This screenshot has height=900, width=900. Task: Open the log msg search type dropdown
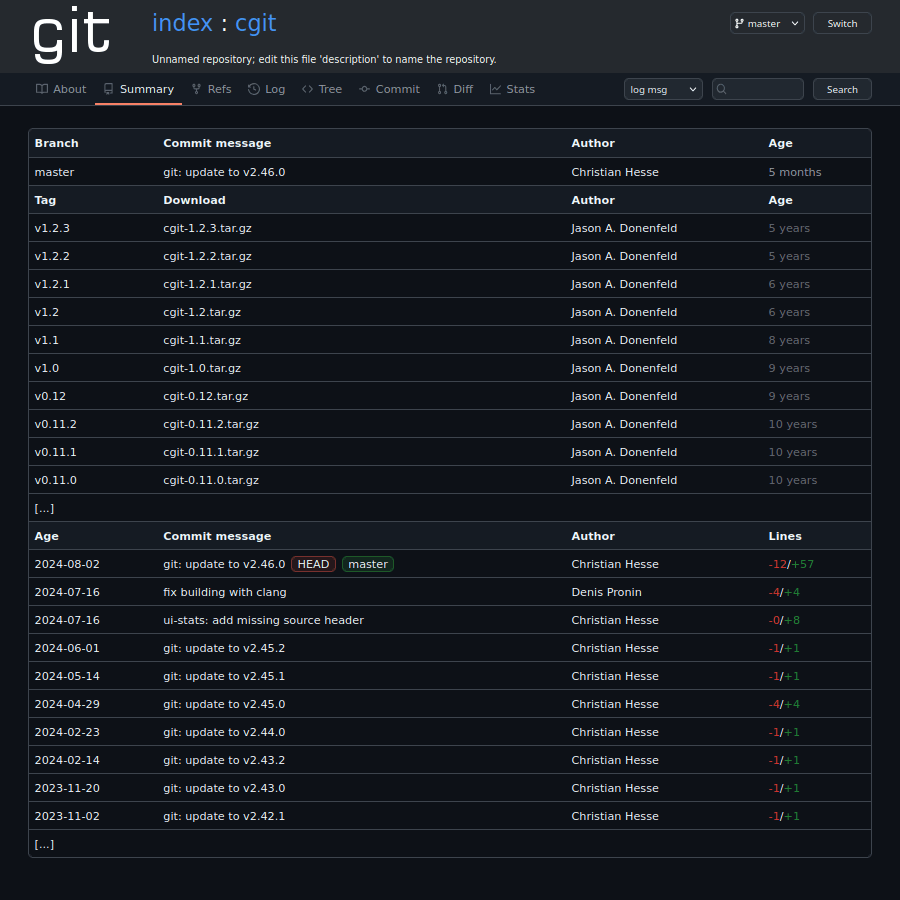[663, 89]
